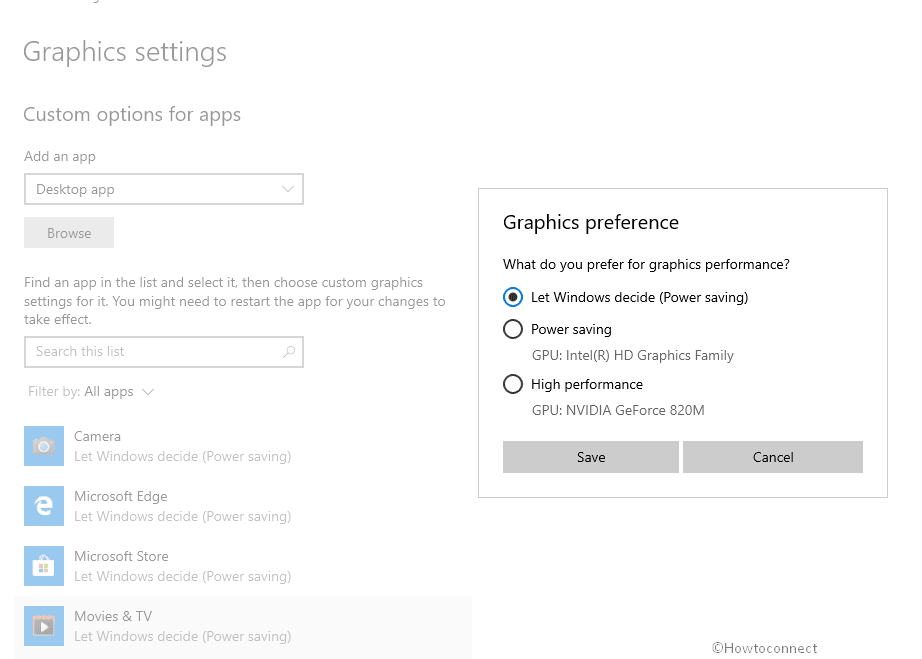This screenshot has width=922, height=659.
Task: Choose the Power saving radio option
Action: [513, 329]
